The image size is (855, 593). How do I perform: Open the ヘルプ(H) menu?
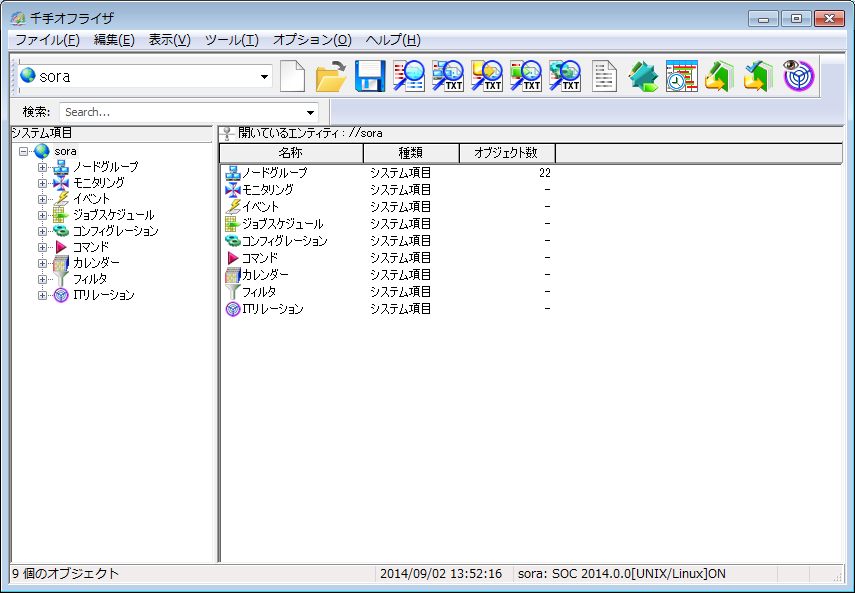(393, 40)
